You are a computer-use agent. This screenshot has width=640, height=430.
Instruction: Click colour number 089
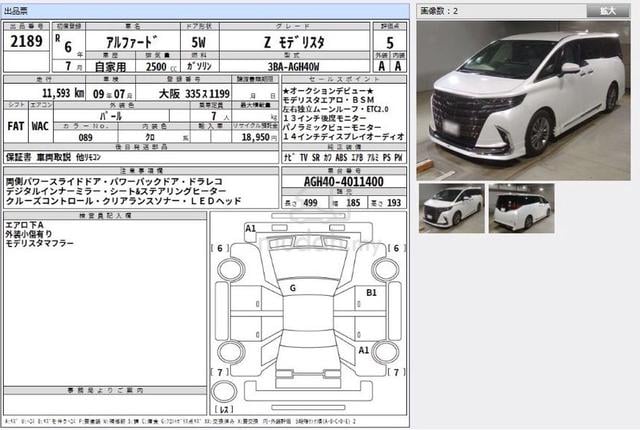point(85,137)
